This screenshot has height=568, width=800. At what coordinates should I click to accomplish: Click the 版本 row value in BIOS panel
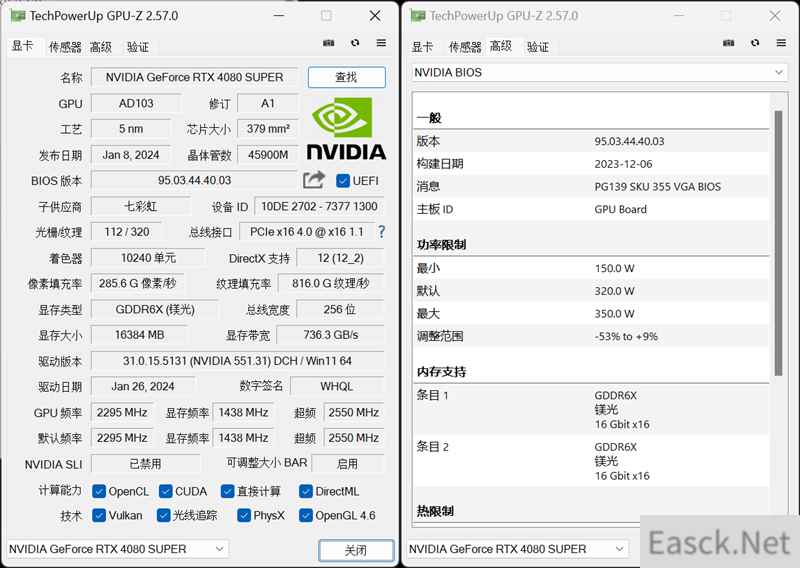point(629,141)
